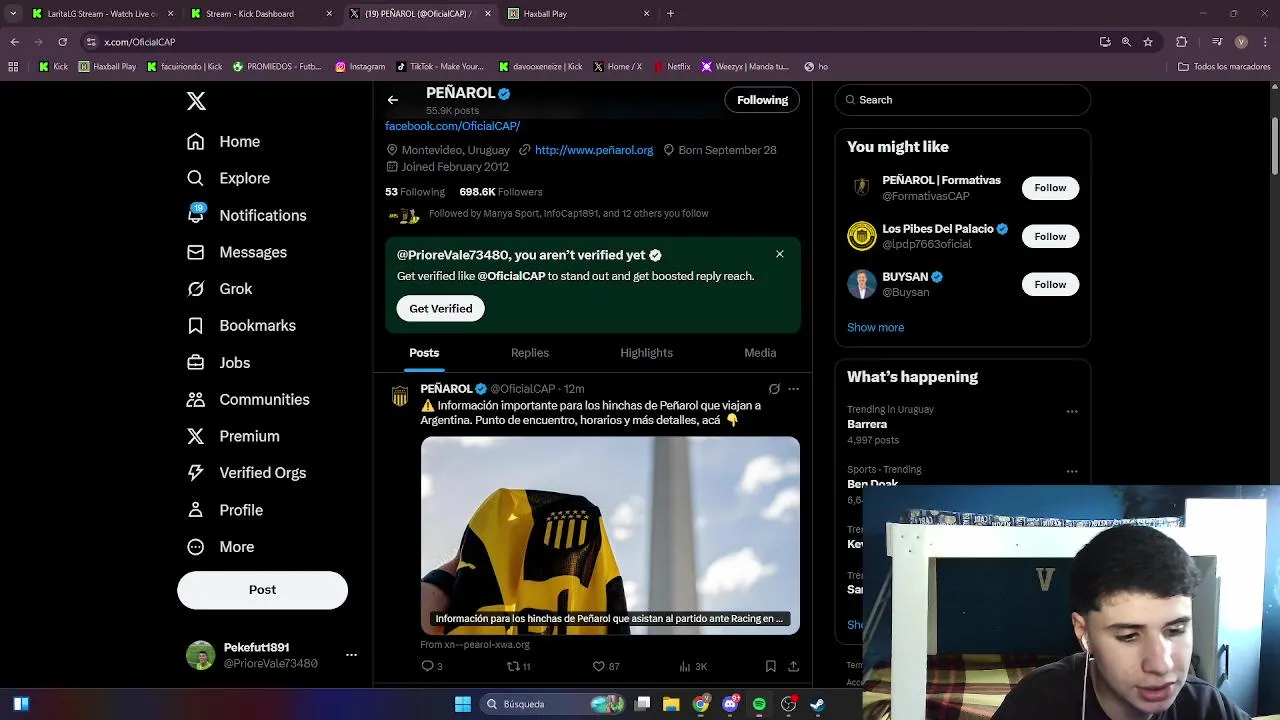Like the Peñarol post

(606, 666)
